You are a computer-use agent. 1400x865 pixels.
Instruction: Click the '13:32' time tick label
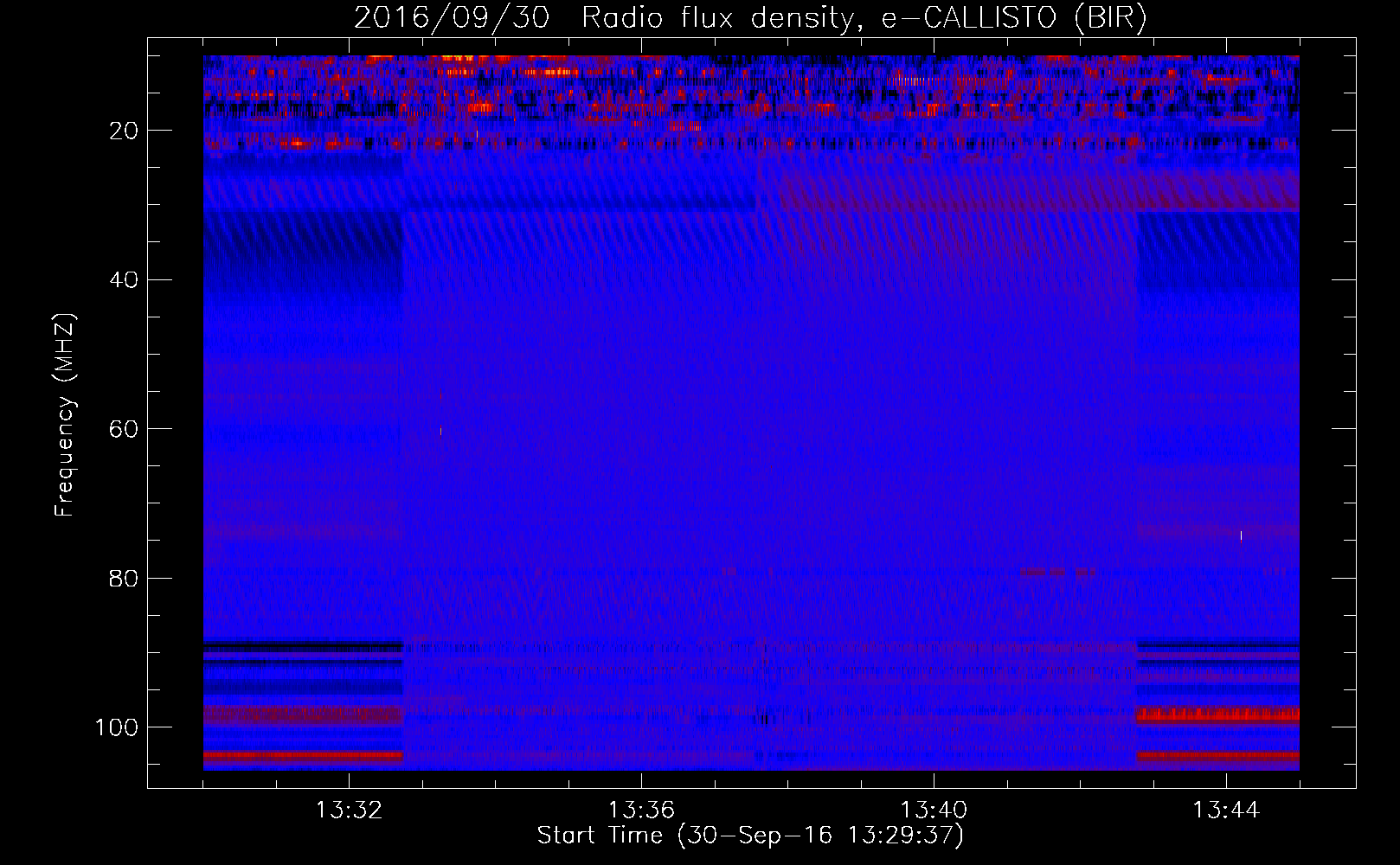[349, 811]
